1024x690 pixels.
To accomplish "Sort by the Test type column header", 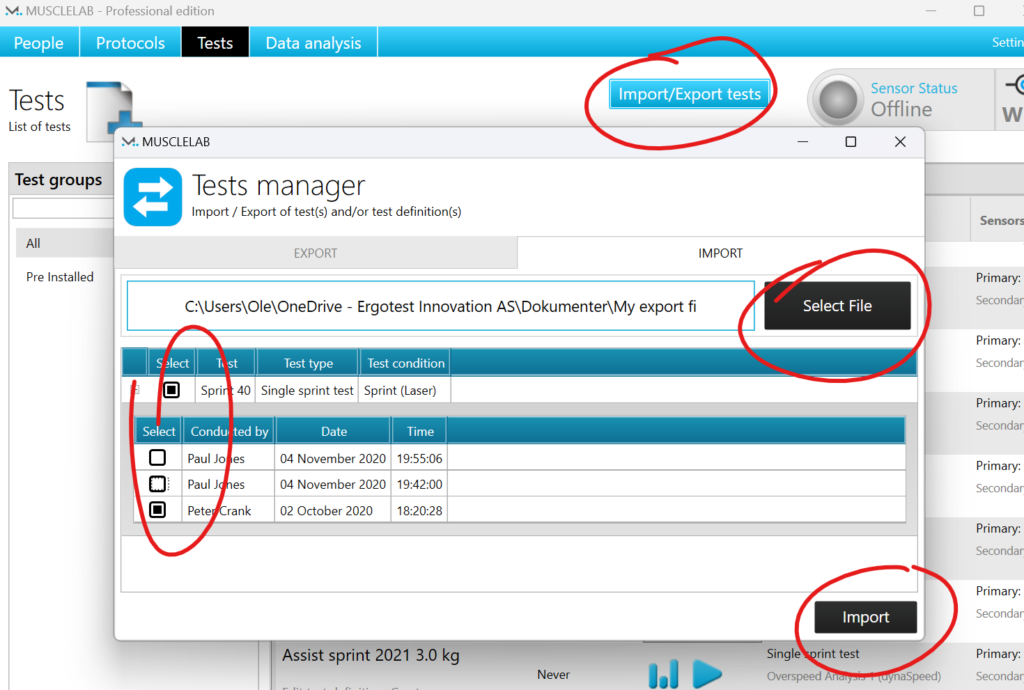I will (x=308, y=363).
